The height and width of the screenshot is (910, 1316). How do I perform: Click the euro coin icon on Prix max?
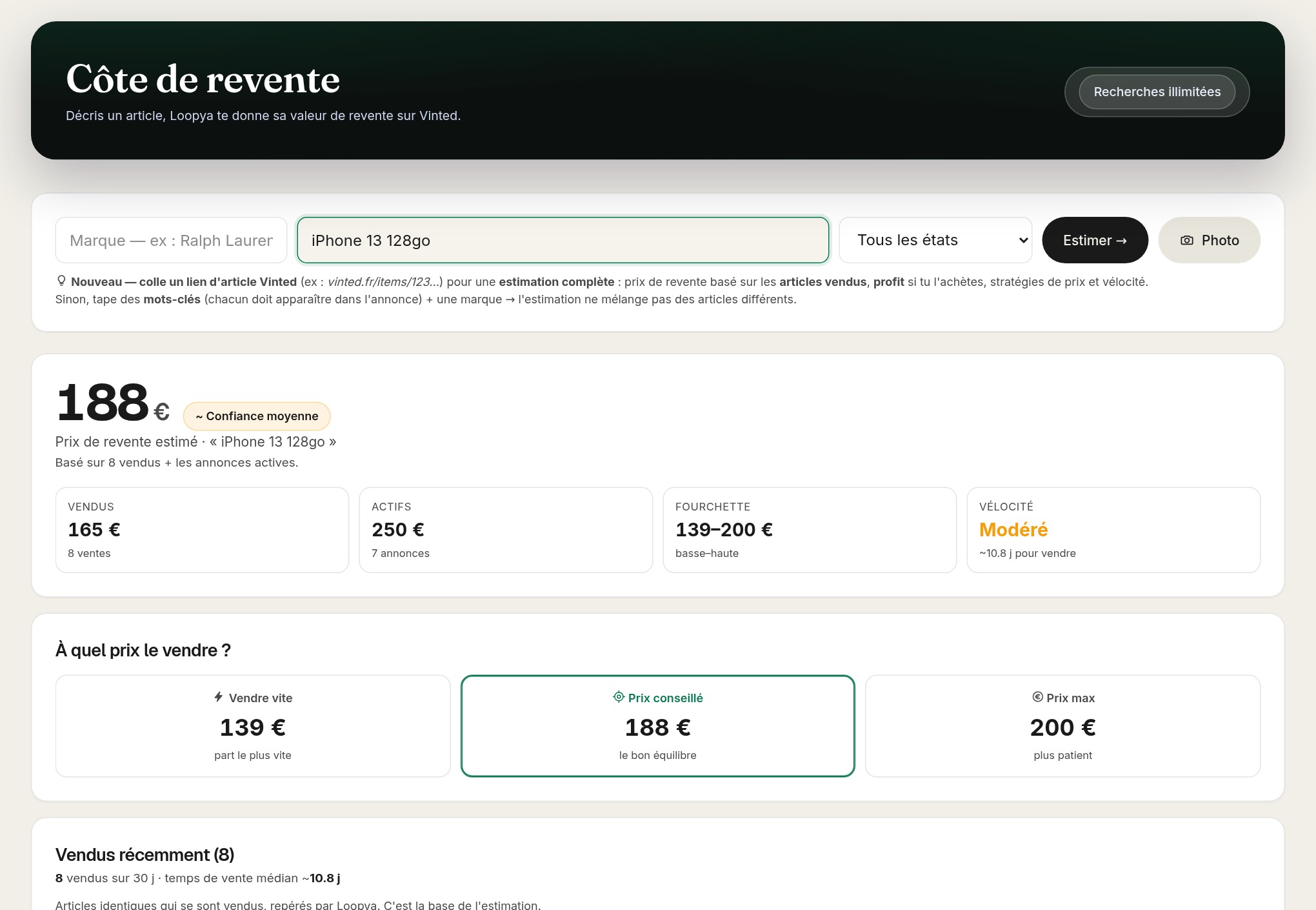[x=1037, y=697]
